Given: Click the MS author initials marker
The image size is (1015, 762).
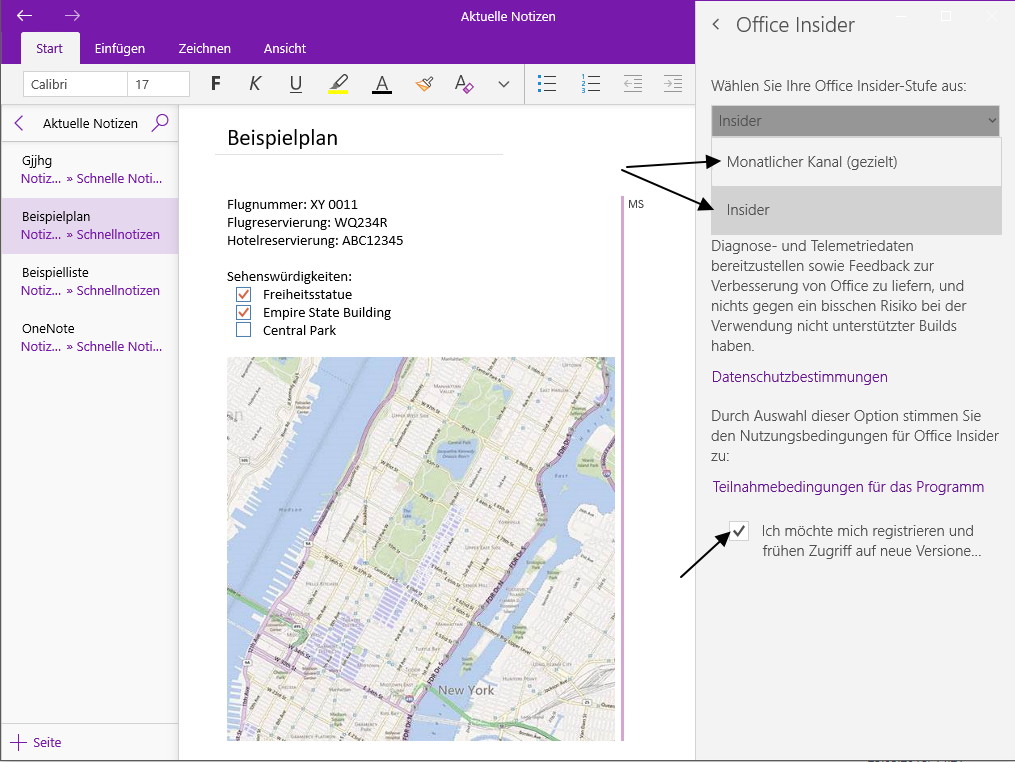Looking at the screenshot, I should click(x=636, y=204).
